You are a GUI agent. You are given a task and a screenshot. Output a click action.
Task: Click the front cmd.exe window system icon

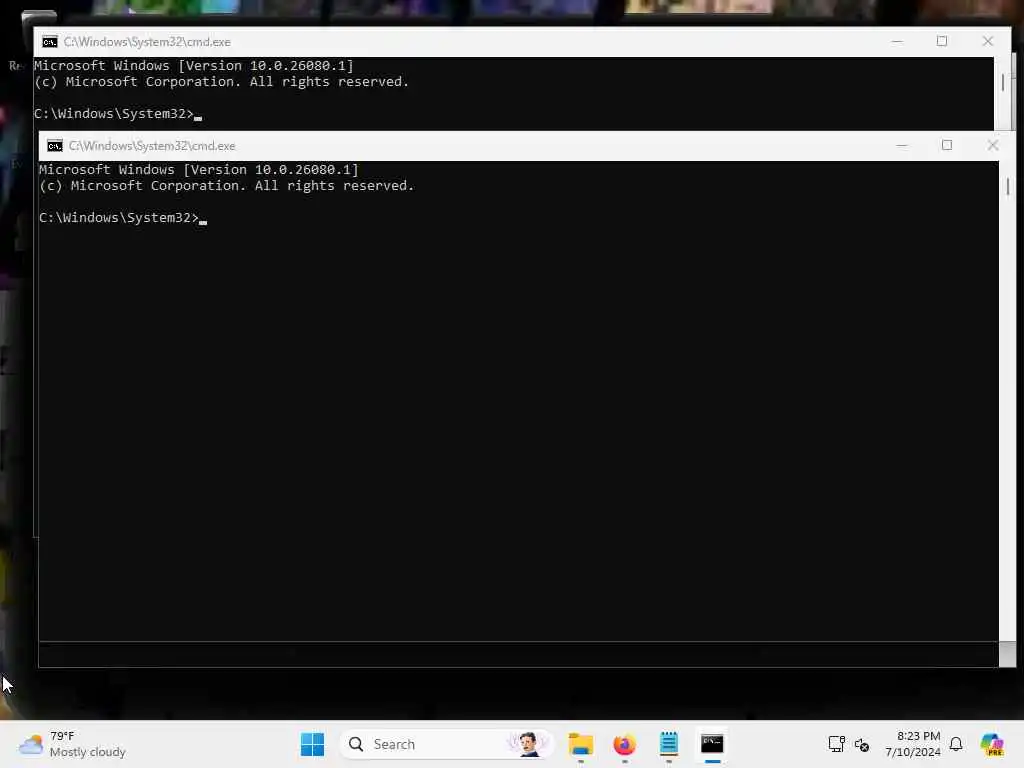55,146
